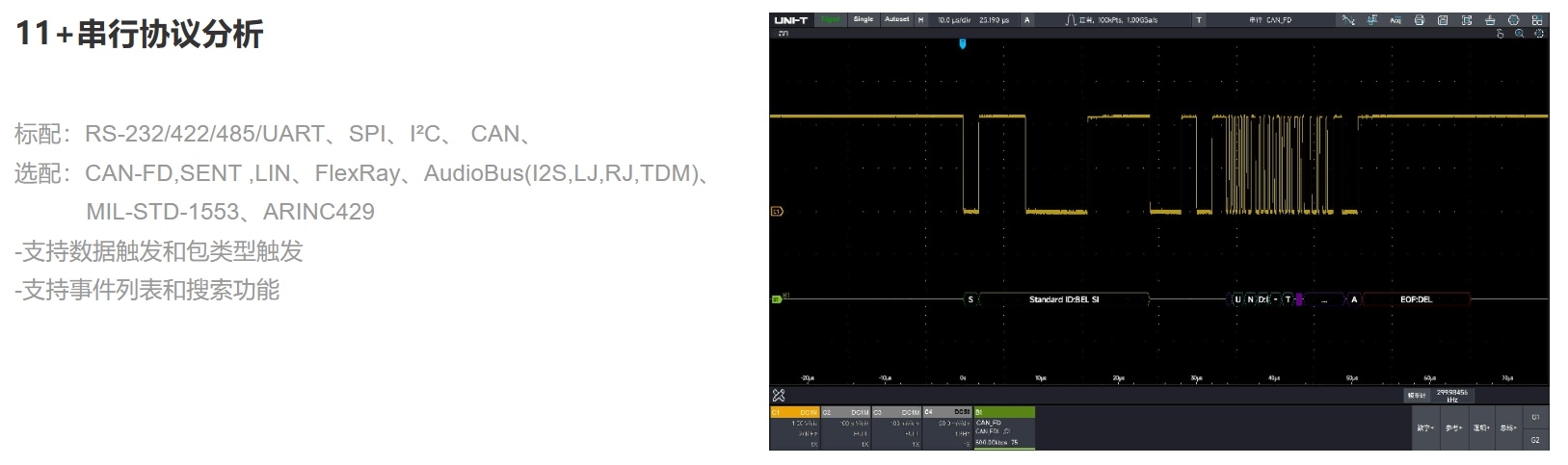Click the UNI-T logo menu button
1568x465 pixels.
pyautogui.click(x=791, y=19)
